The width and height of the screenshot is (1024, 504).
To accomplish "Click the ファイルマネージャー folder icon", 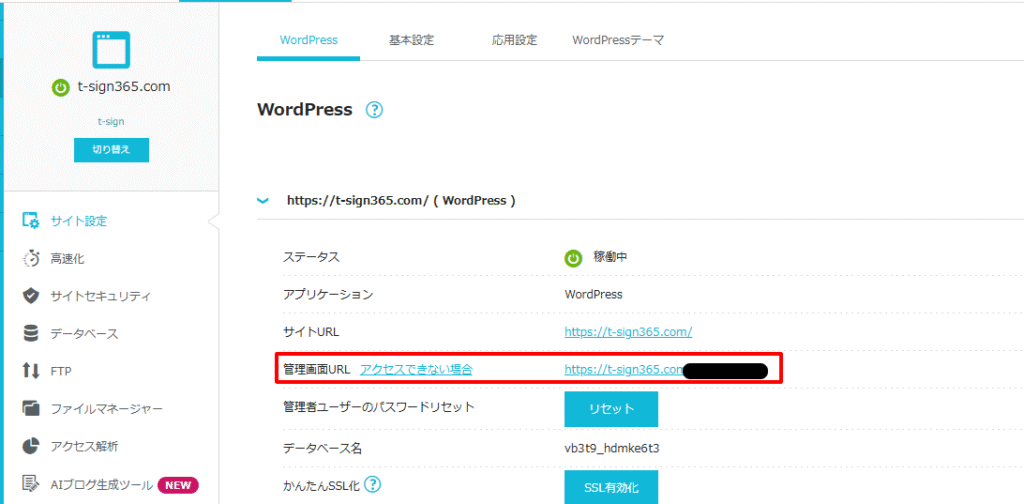I will point(31,409).
